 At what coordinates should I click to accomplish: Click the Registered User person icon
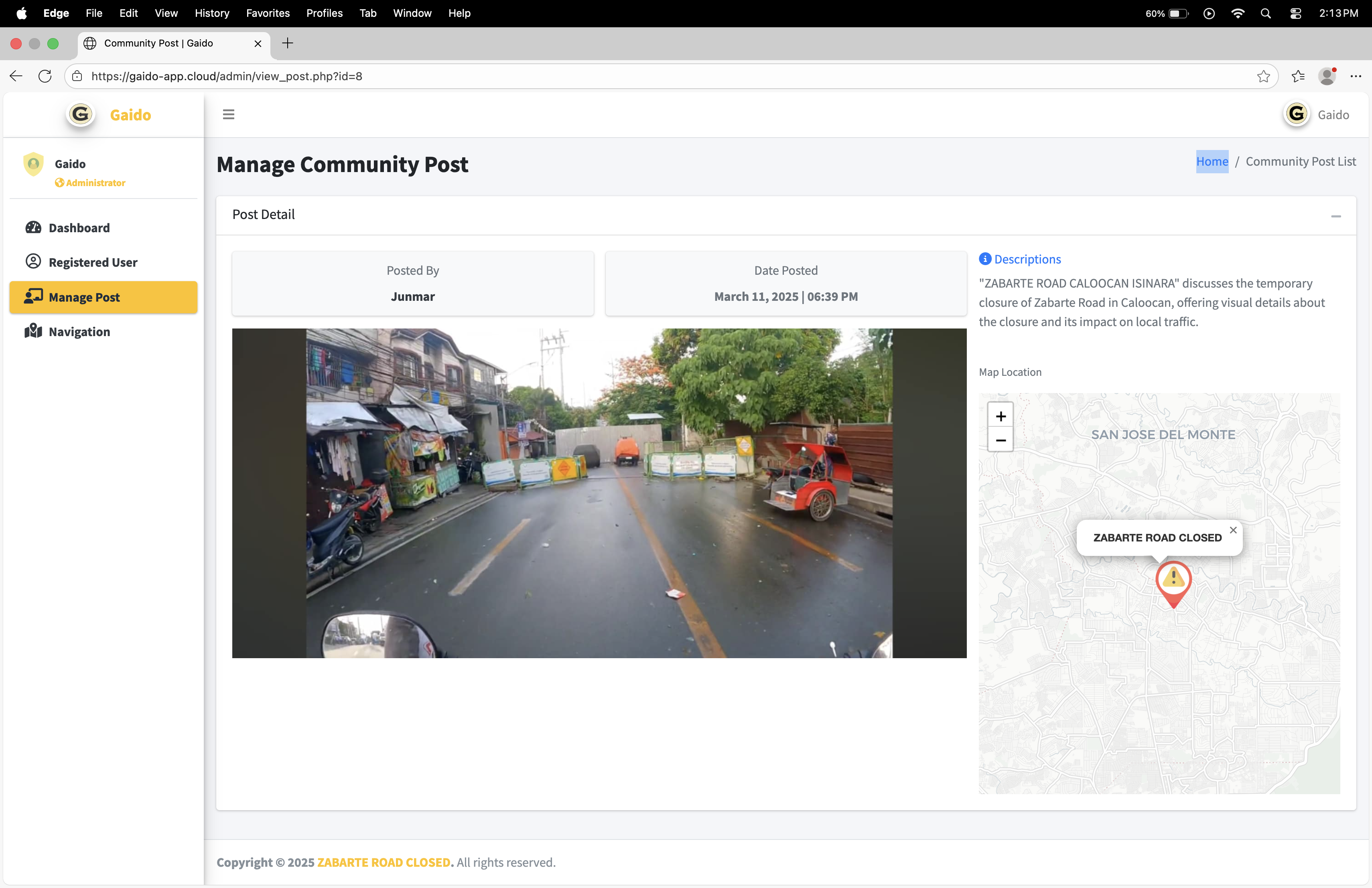(x=33, y=262)
